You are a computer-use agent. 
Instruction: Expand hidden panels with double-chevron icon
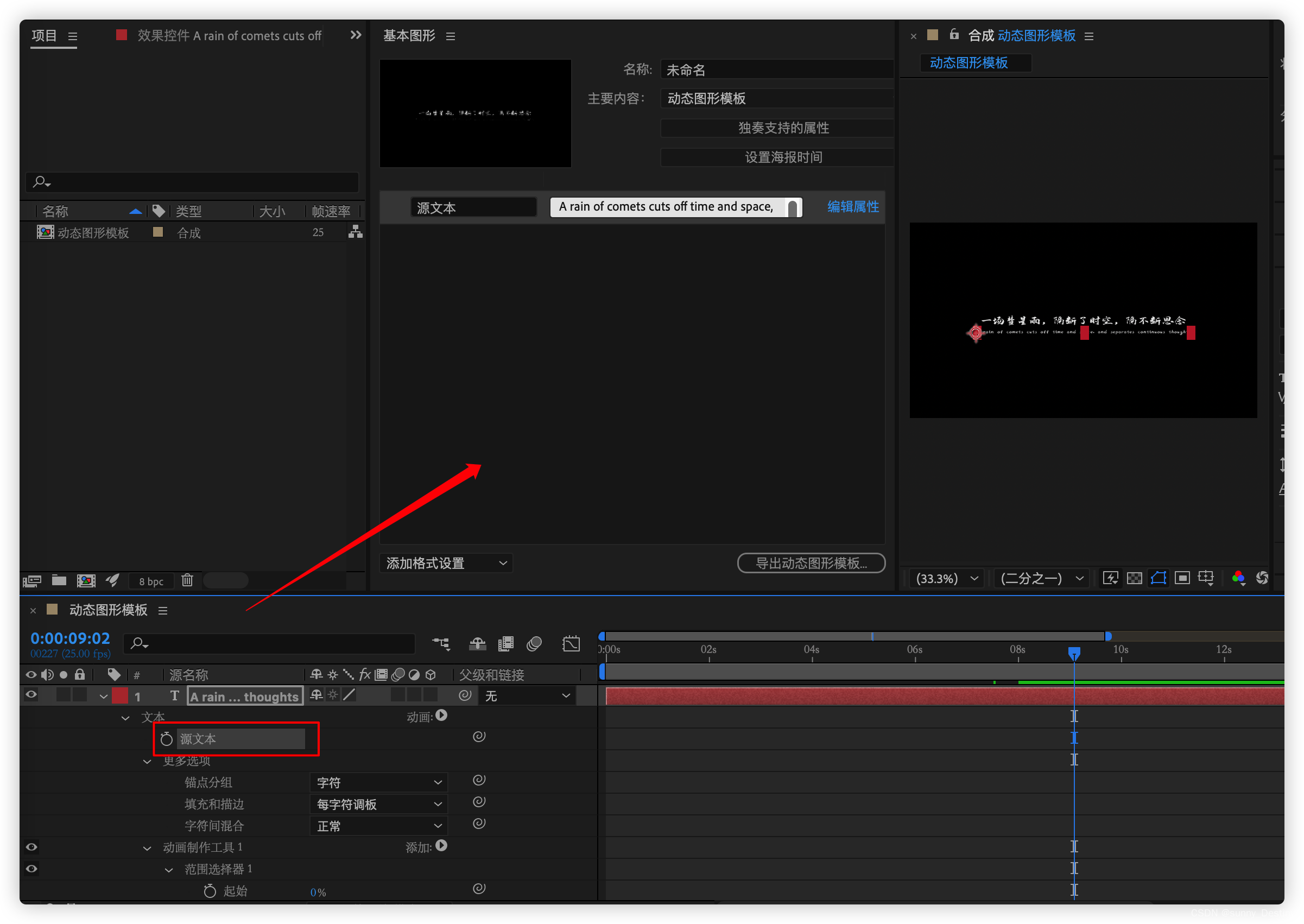[x=356, y=35]
